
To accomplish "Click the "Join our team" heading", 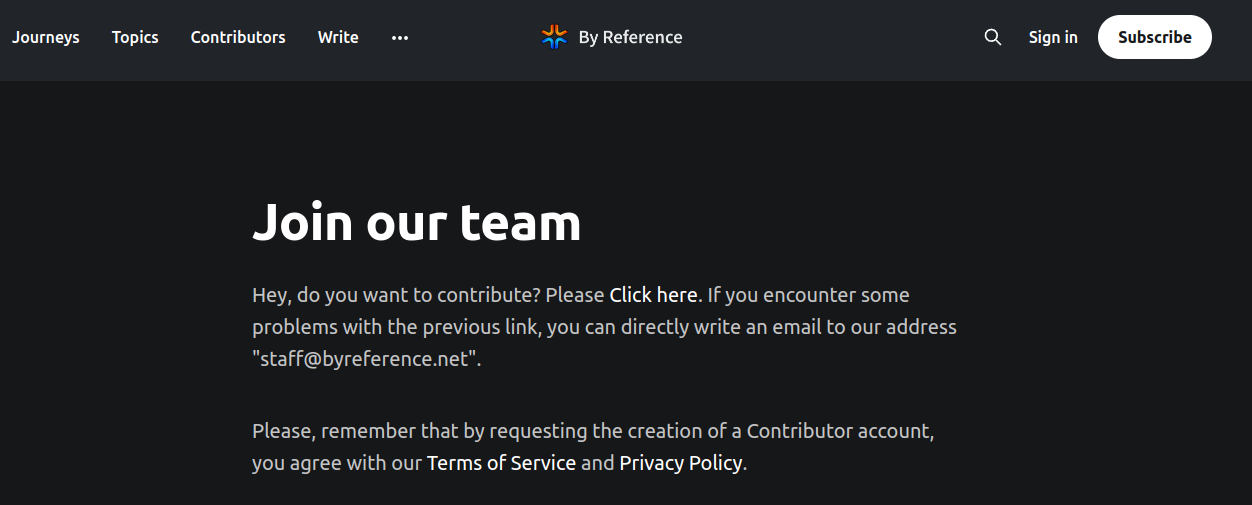I will 416,221.
